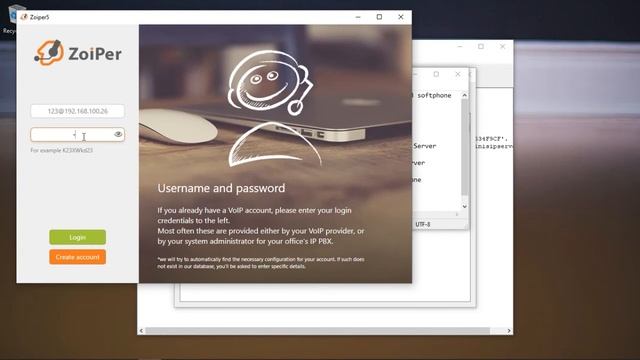Close the small text editor window

458,74
